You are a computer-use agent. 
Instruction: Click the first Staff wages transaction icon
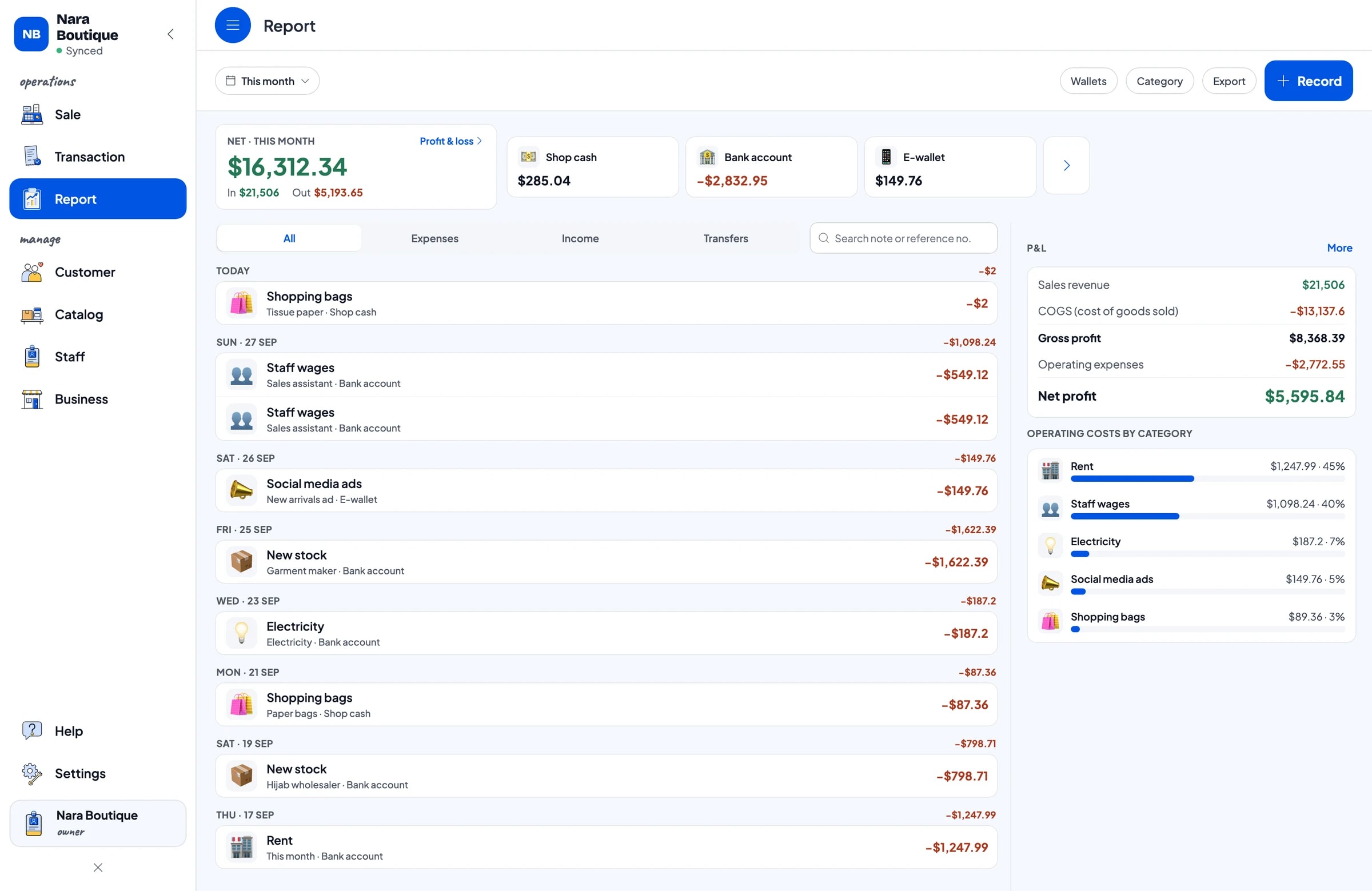click(x=242, y=374)
